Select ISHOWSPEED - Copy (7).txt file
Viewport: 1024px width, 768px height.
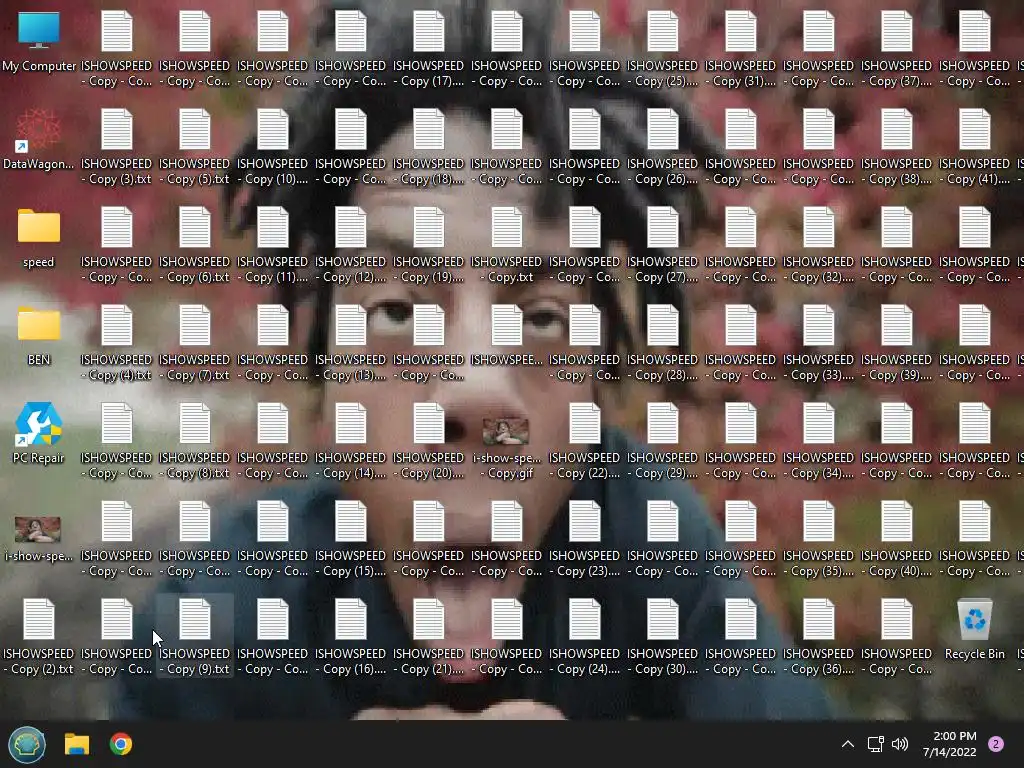point(195,344)
